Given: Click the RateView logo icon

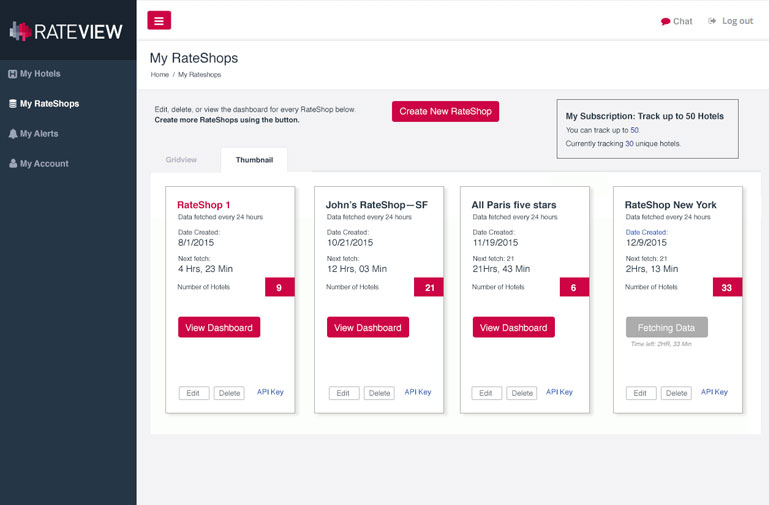Looking at the screenshot, I should click(x=21, y=31).
